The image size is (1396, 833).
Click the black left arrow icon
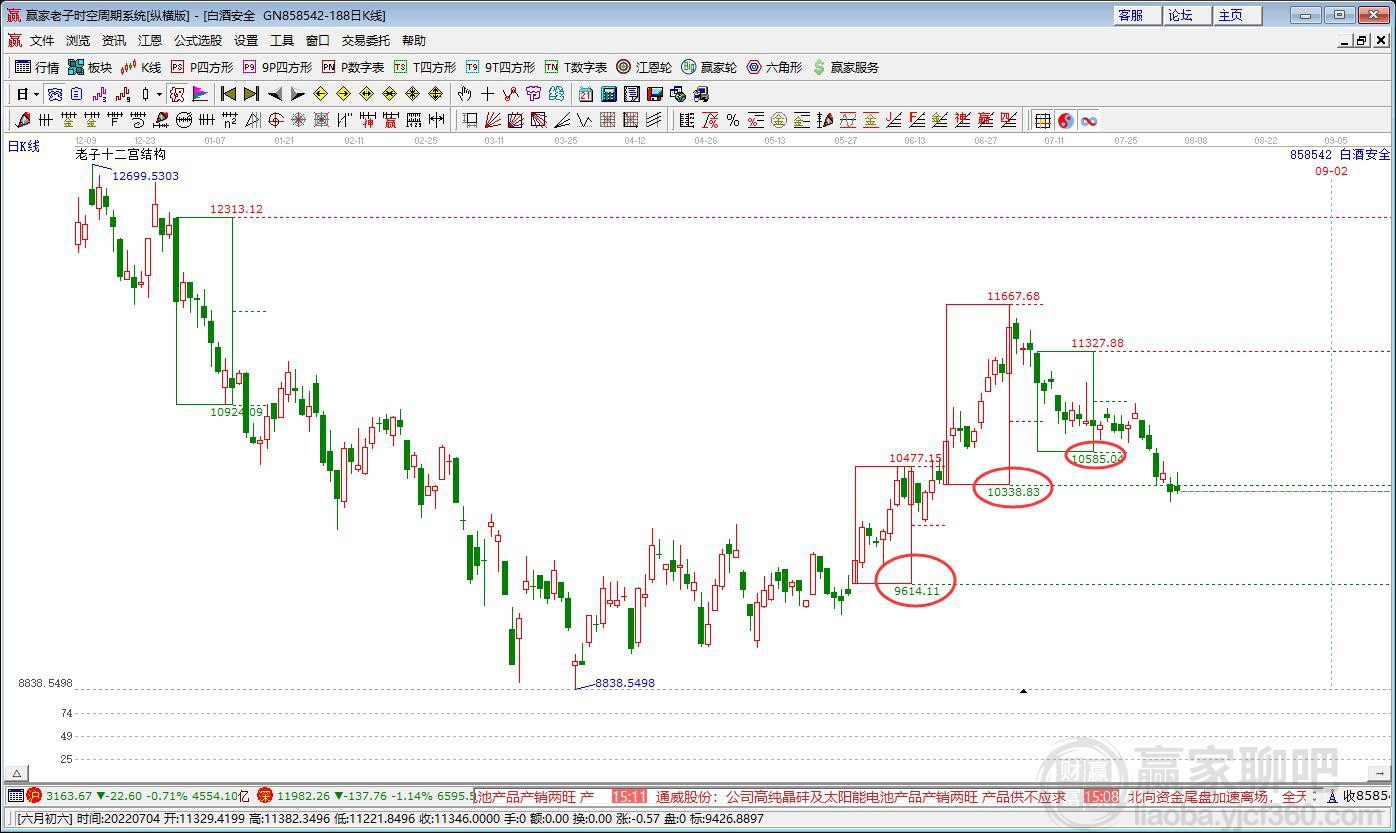click(x=275, y=94)
